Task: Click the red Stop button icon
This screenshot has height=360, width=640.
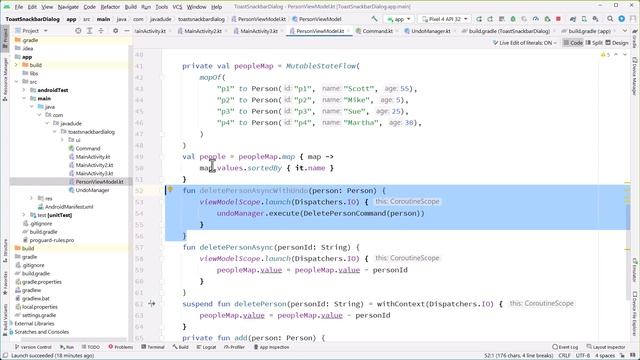Action: [558, 19]
